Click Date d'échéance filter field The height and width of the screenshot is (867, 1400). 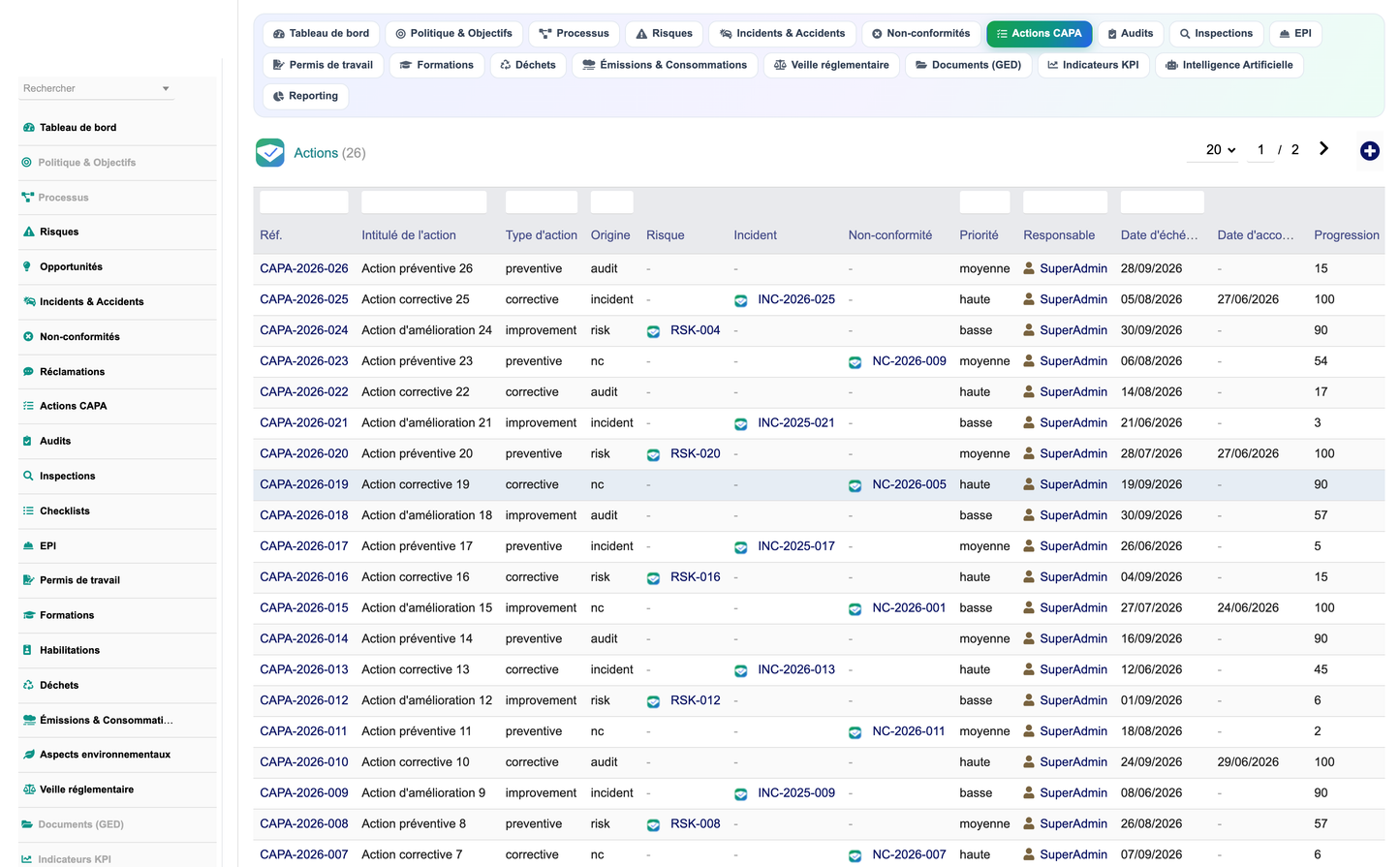pyautogui.click(x=1163, y=201)
